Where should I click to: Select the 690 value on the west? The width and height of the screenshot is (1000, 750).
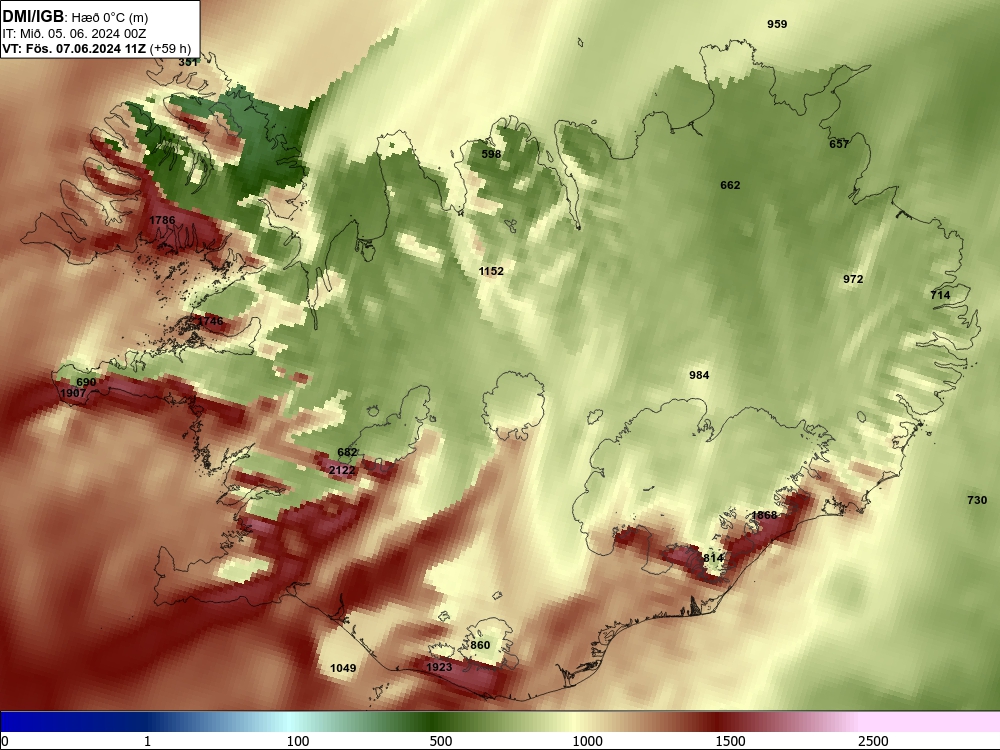(86, 382)
